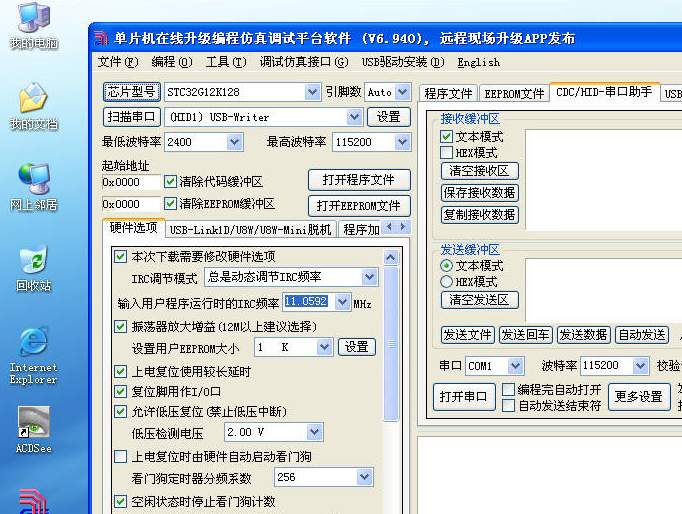Select send buffer HEX模式 radio button

pyautogui.click(x=446, y=282)
